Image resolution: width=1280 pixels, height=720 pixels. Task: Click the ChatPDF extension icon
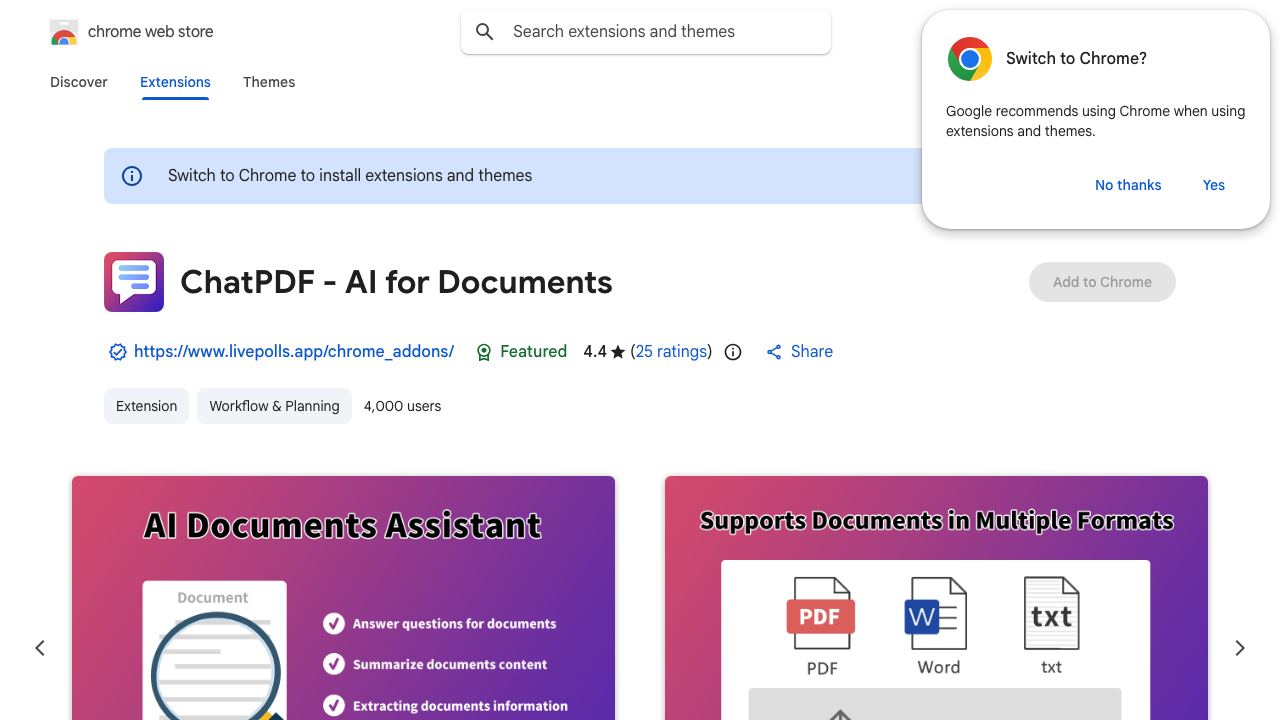click(134, 282)
